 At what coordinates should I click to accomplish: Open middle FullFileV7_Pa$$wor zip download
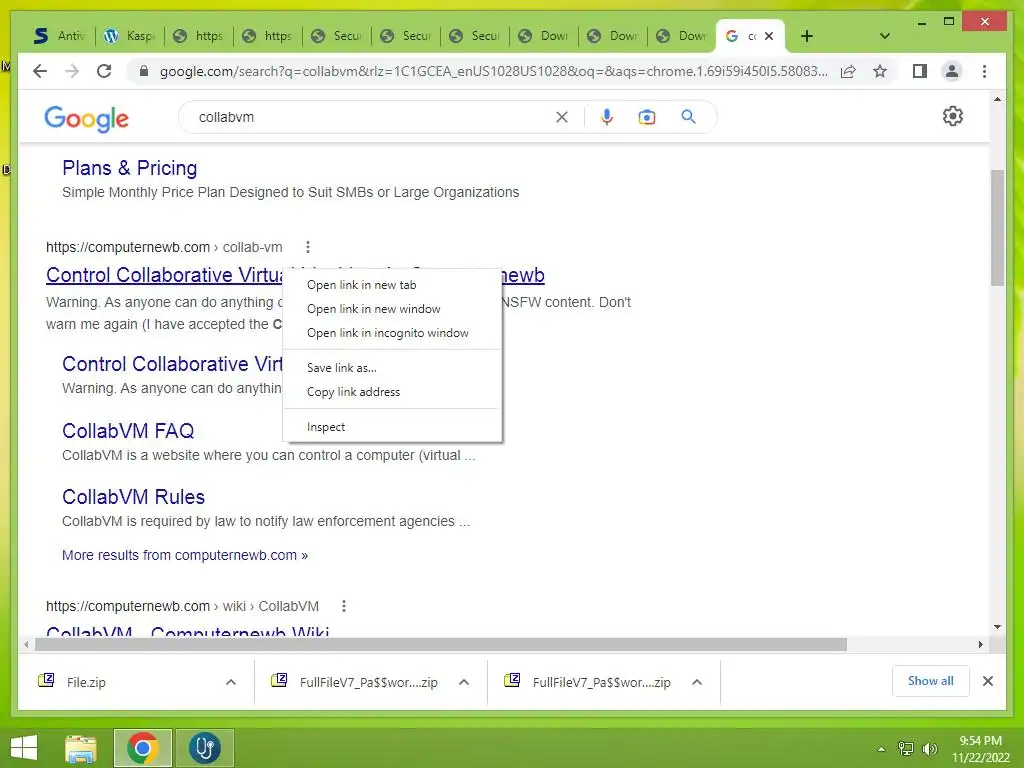coord(368,682)
